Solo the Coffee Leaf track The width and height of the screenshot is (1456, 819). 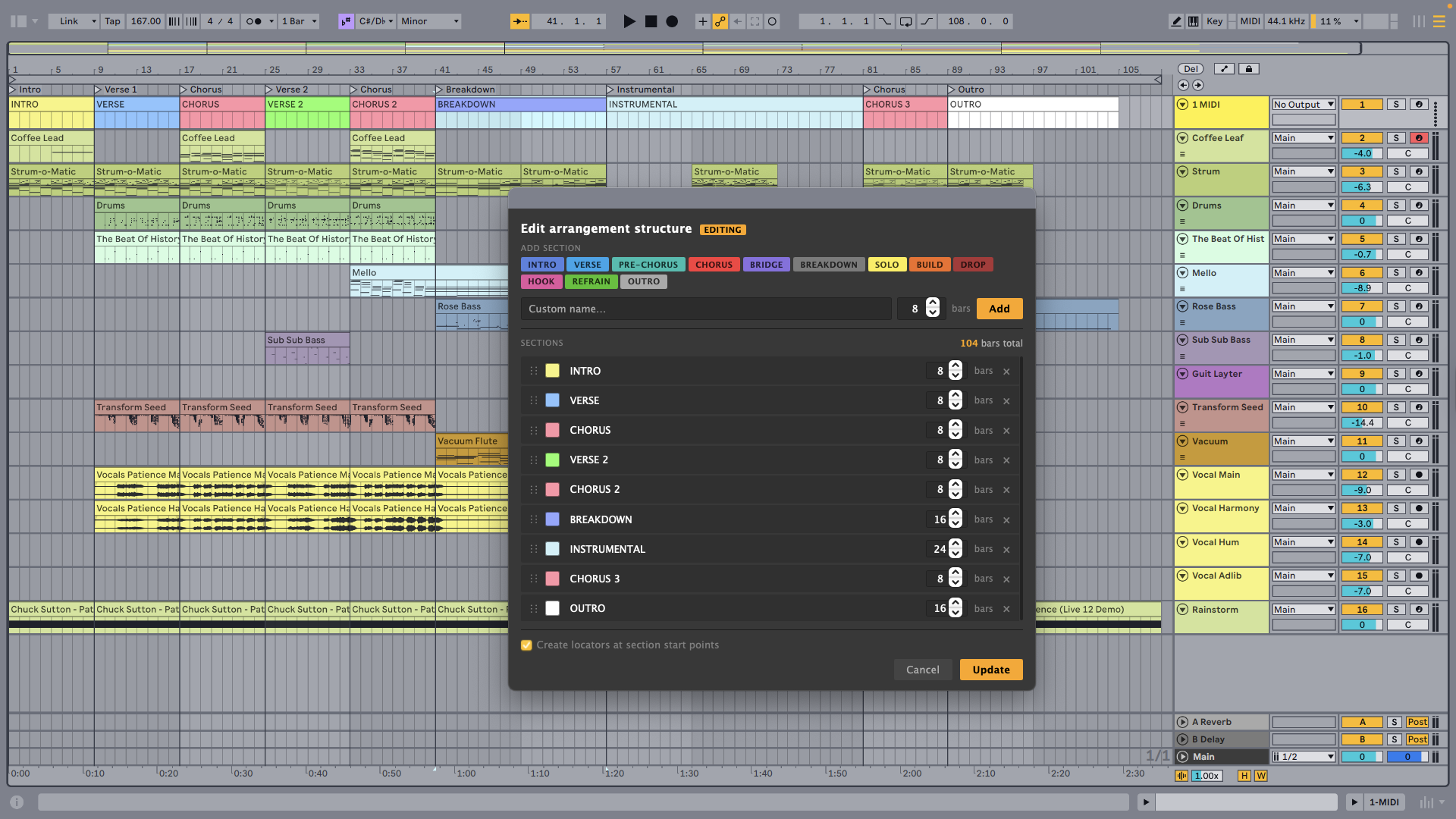1396,138
